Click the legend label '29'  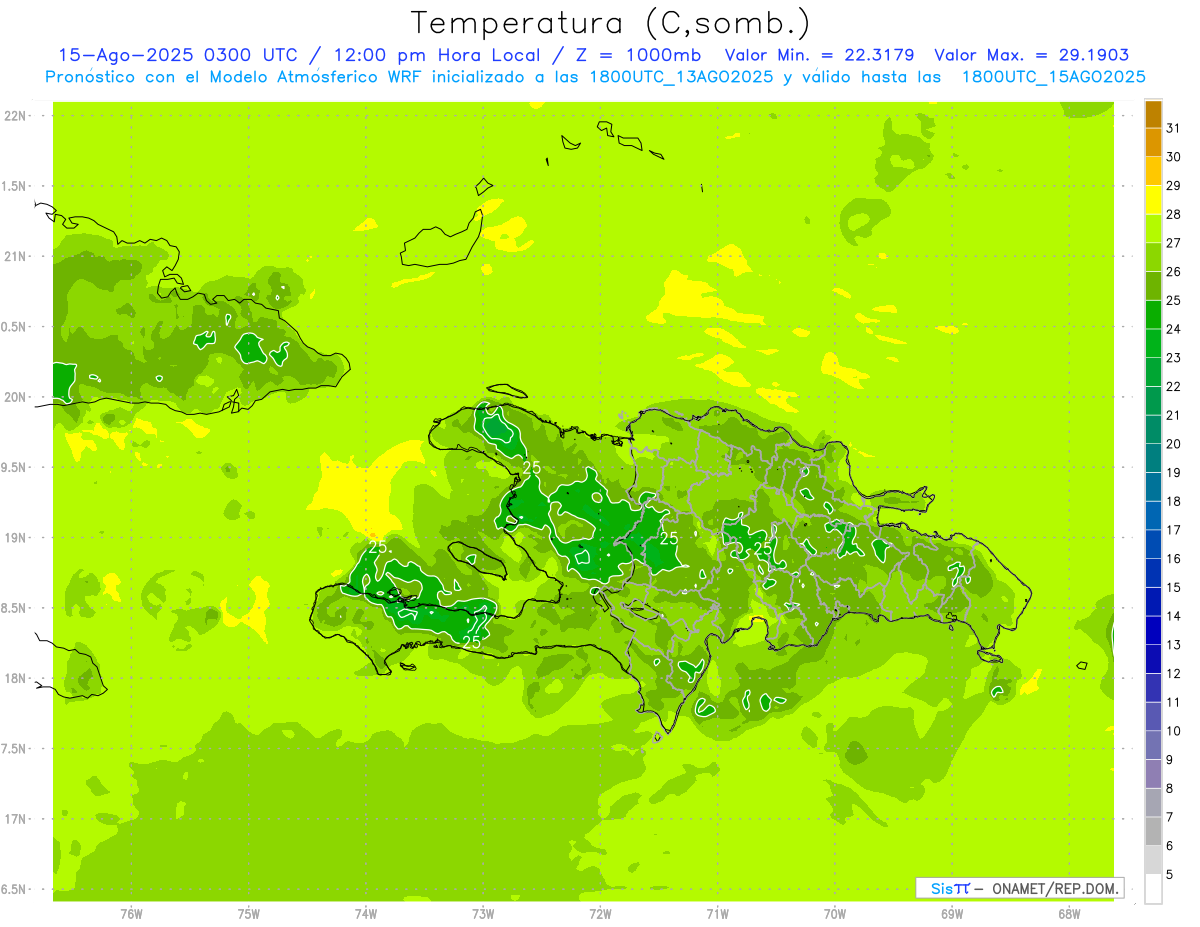click(x=1174, y=186)
